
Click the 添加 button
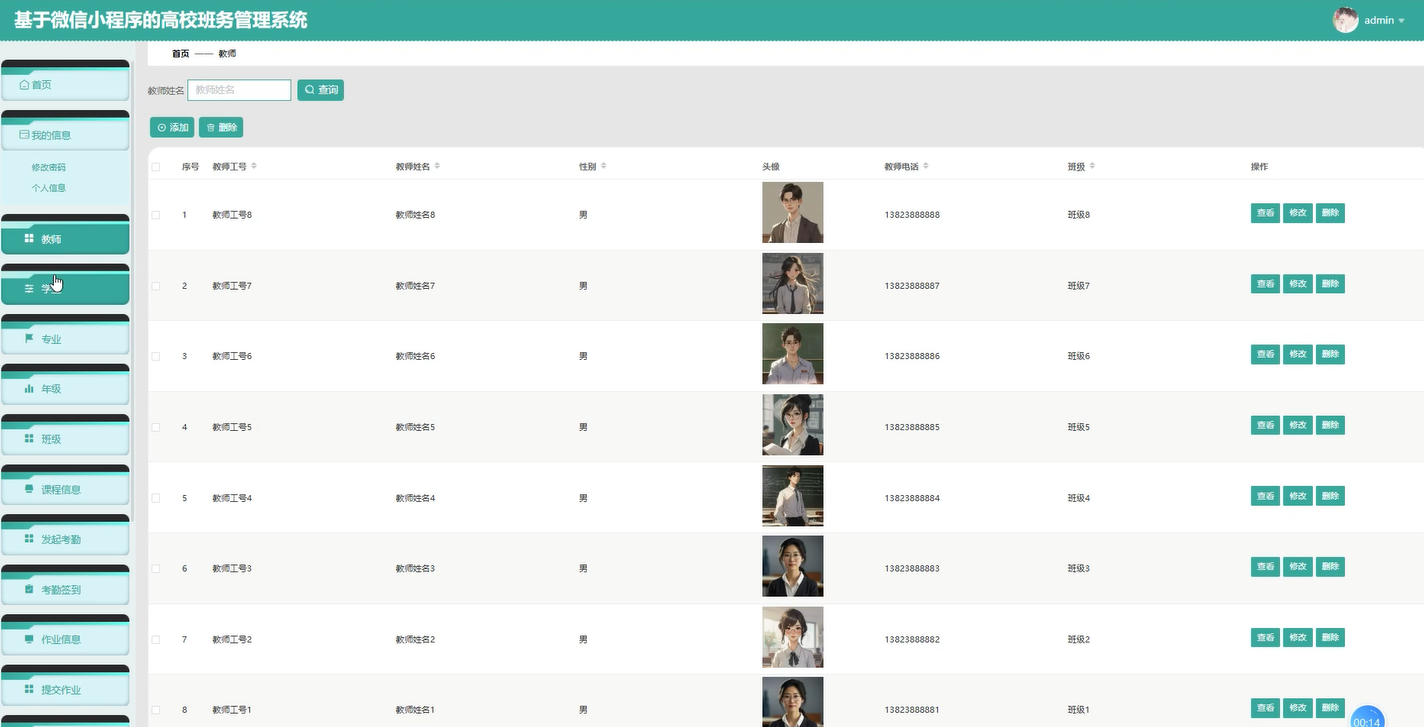pos(172,127)
